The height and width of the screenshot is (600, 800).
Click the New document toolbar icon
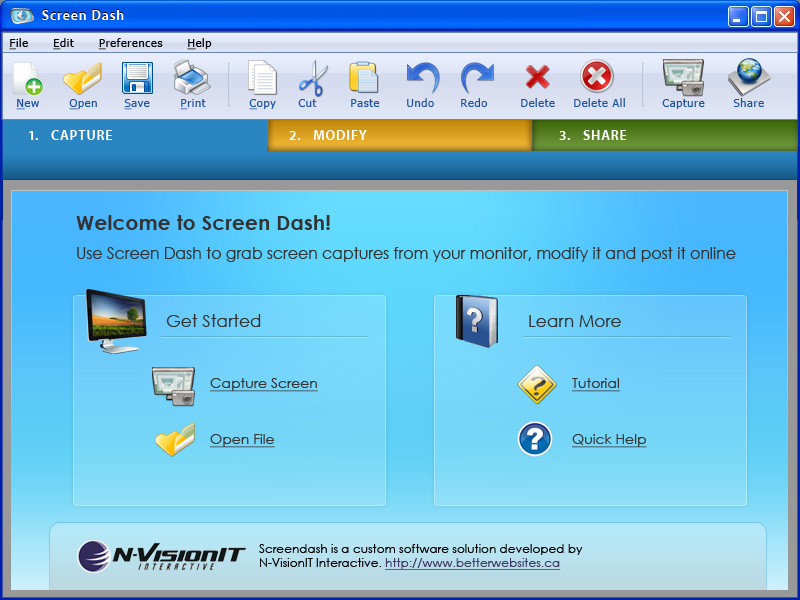tap(28, 79)
